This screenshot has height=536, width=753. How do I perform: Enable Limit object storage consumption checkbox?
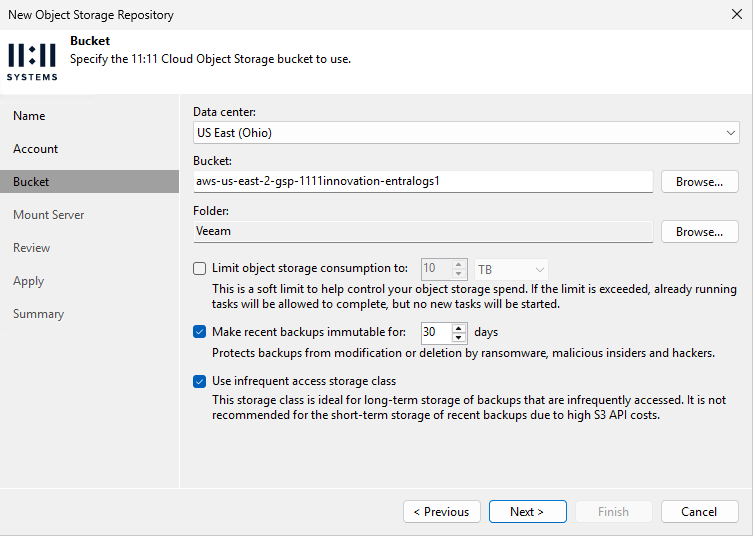(x=199, y=268)
